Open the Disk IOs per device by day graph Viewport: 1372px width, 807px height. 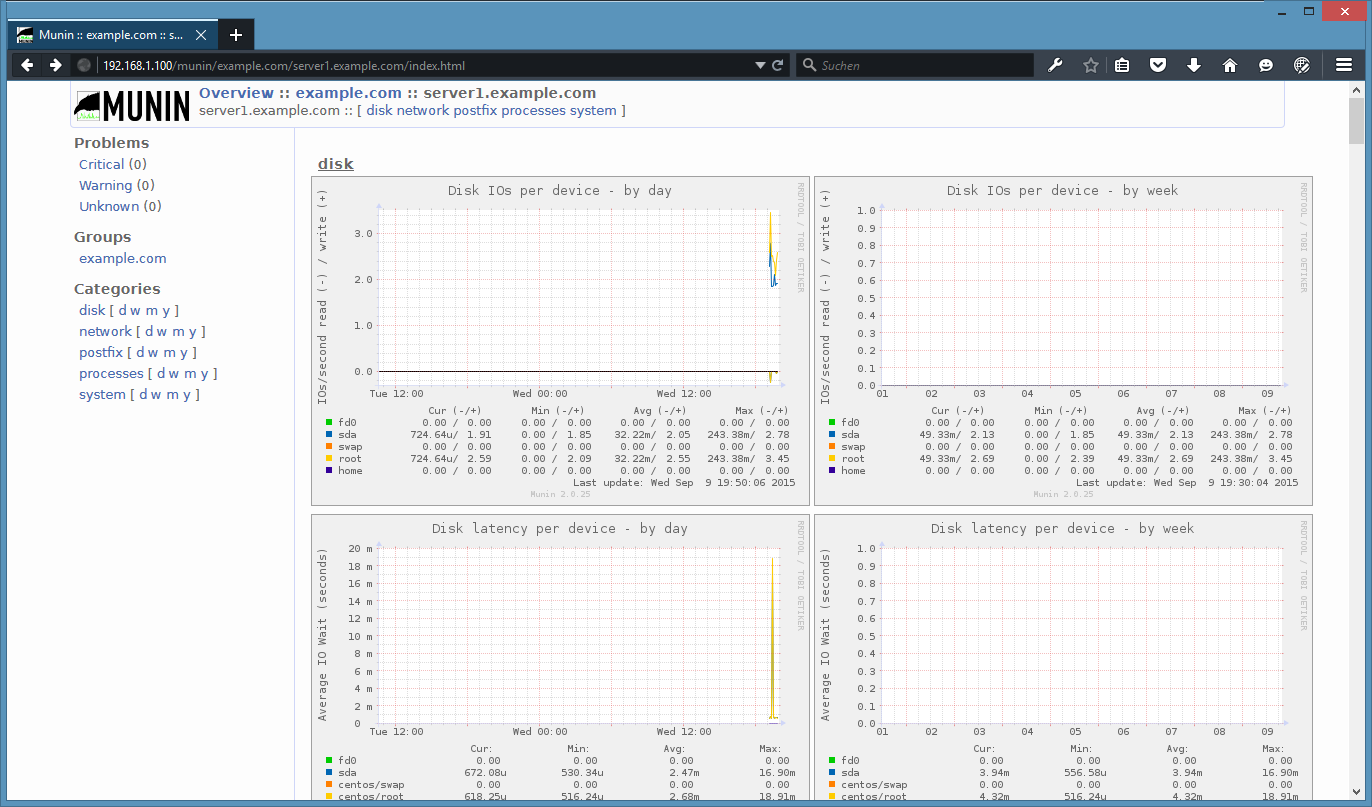[560, 341]
